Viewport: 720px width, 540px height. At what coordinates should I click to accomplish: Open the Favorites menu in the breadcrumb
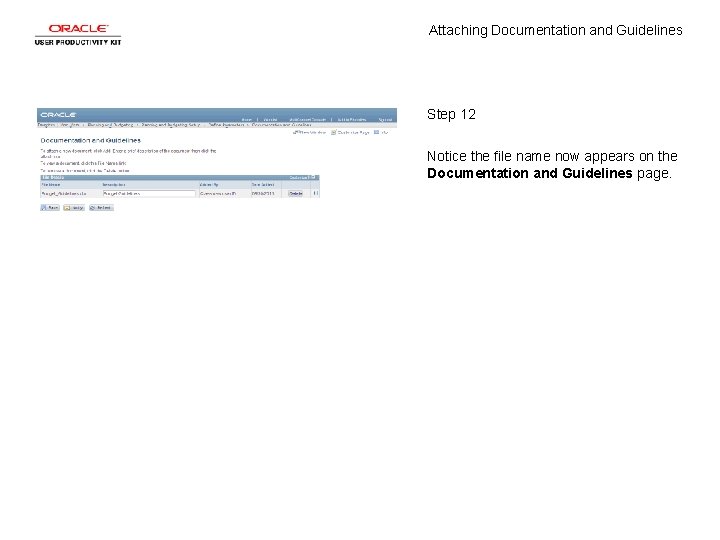[46, 125]
